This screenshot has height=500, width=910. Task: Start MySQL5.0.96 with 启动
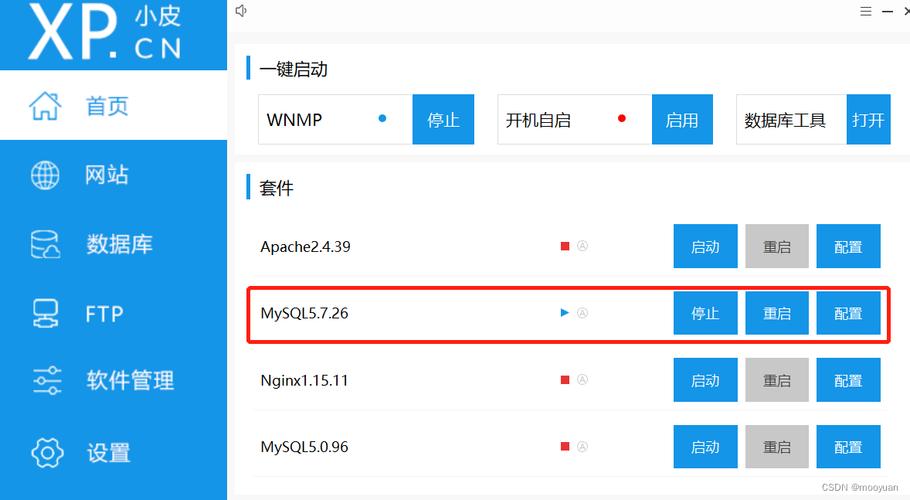pyautogui.click(x=705, y=447)
